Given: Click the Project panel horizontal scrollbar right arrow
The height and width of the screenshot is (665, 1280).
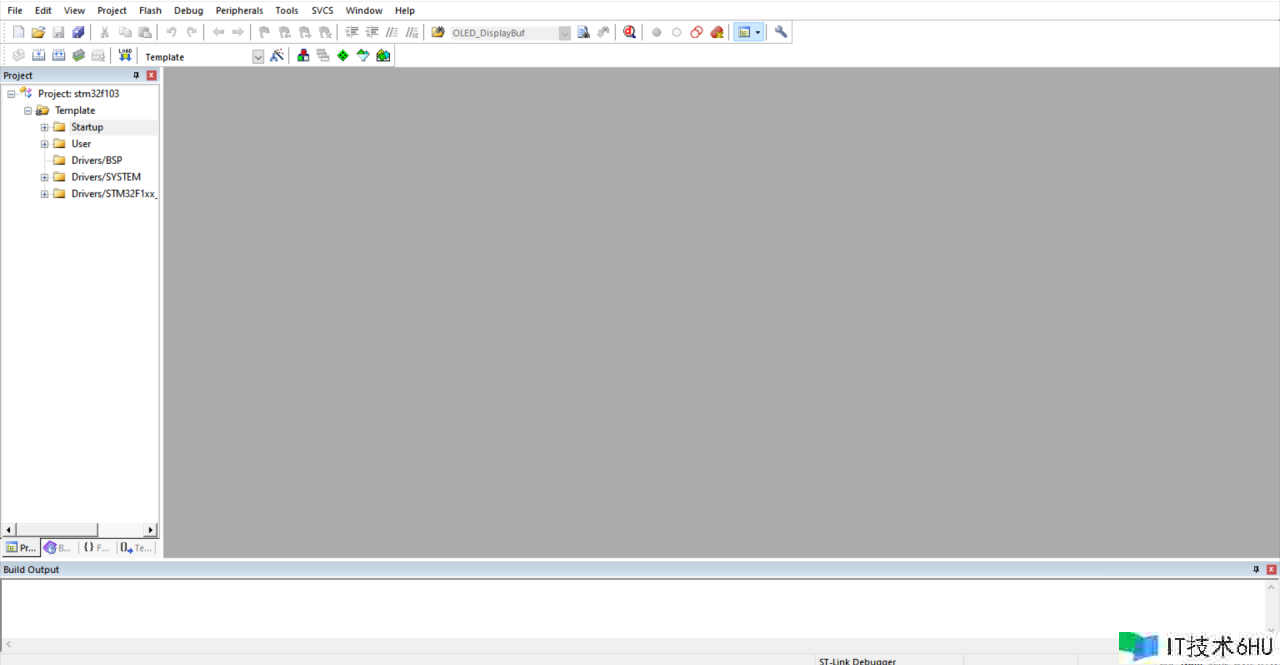Looking at the screenshot, I should (x=151, y=530).
